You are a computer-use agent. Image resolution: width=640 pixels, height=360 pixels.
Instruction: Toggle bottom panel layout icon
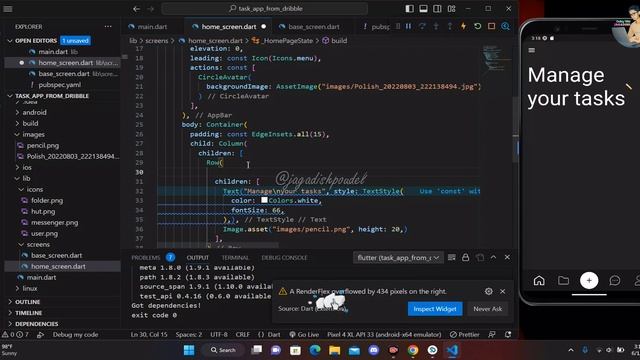pos(423,9)
